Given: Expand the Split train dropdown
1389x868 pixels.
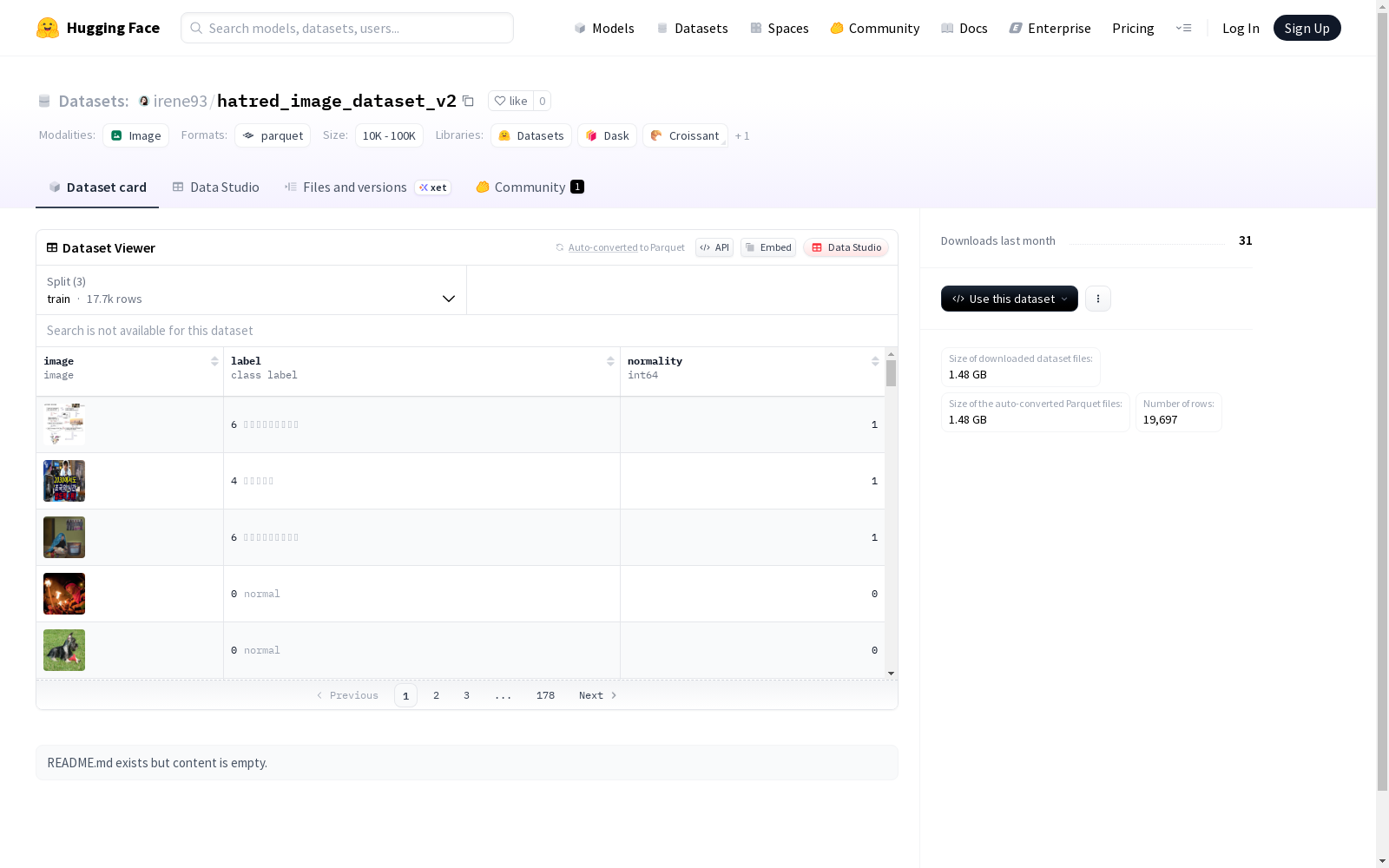Looking at the screenshot, I should click(x=251, y=290).
